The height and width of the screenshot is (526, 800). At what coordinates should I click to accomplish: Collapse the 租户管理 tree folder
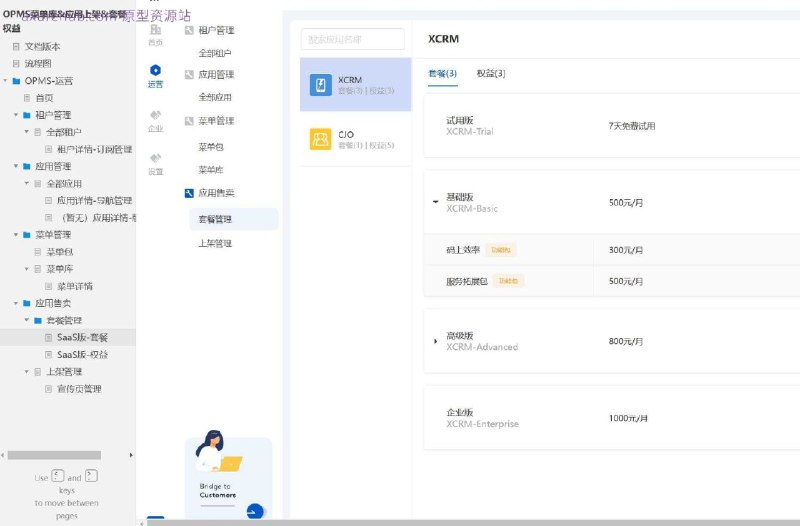[16, 115]
